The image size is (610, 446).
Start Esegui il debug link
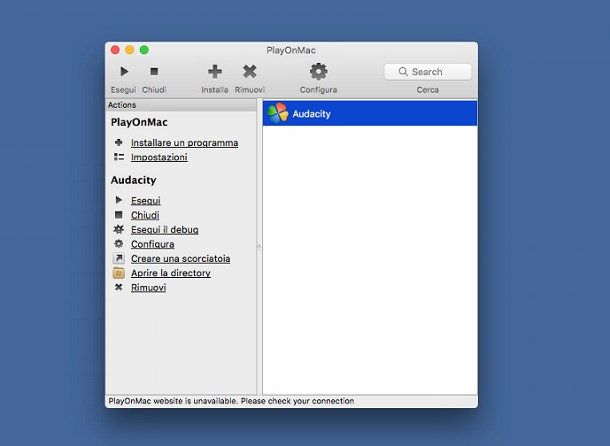coord(165,230)
